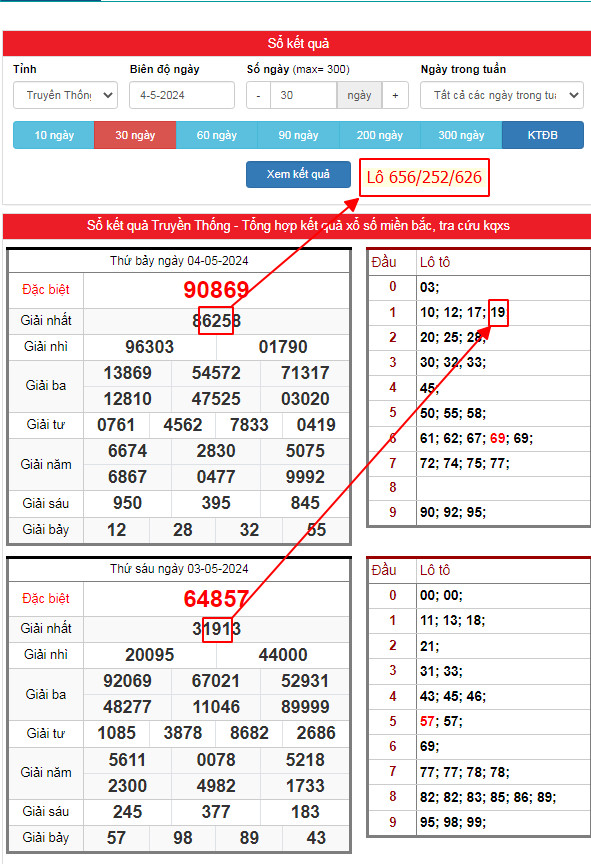Open the Ngày trong tuần dropdown
Viewport: 591px width, 864px height.
pyautogui.click(x=501, y=95)
